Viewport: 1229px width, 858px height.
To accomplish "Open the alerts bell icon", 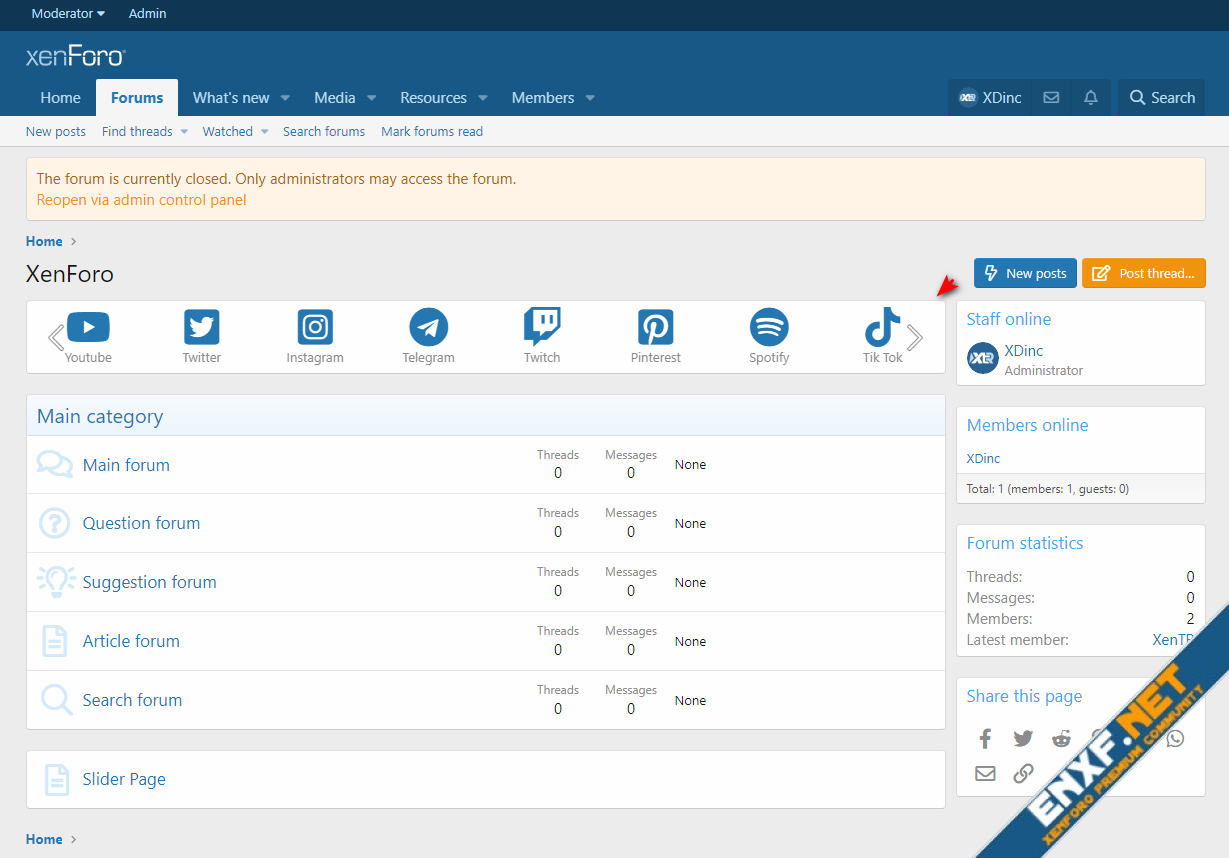I will click(1091, 98).
